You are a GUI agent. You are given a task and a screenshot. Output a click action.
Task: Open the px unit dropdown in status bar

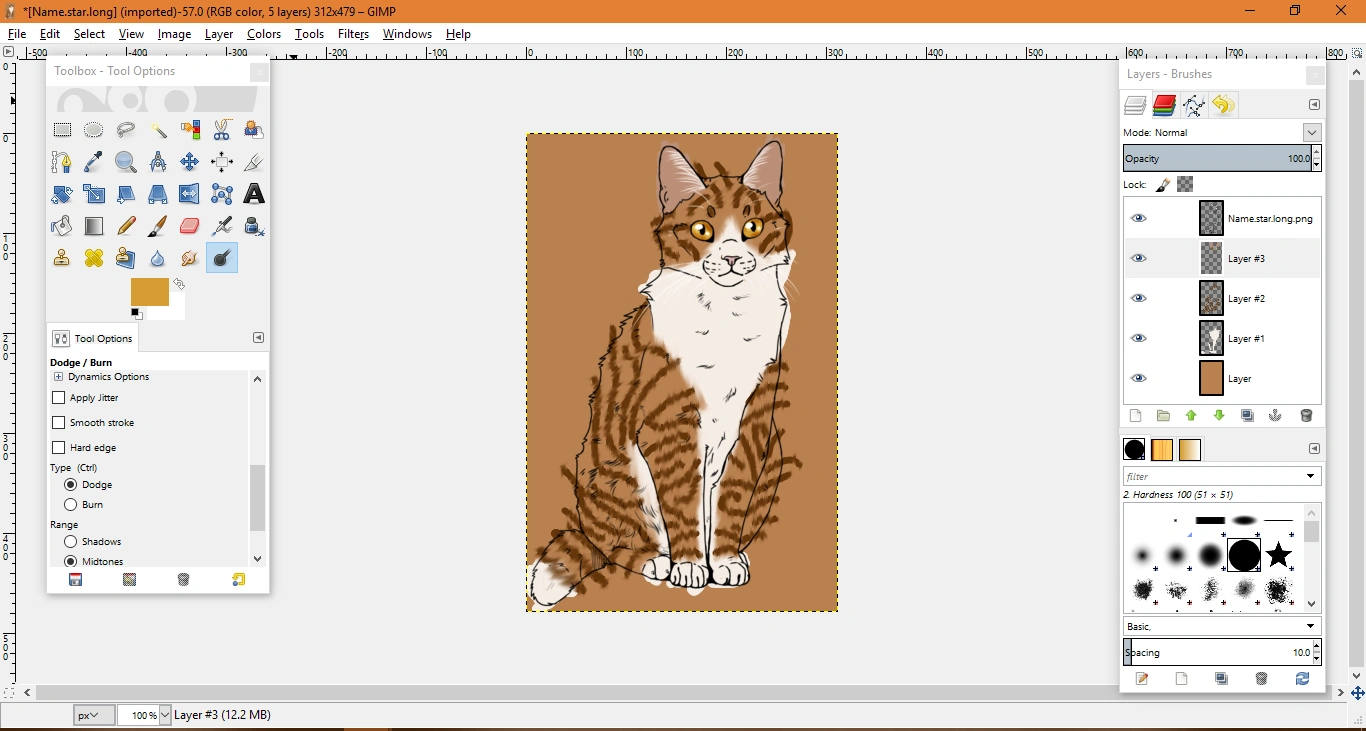pyautogui.click(x=94, y=716)
